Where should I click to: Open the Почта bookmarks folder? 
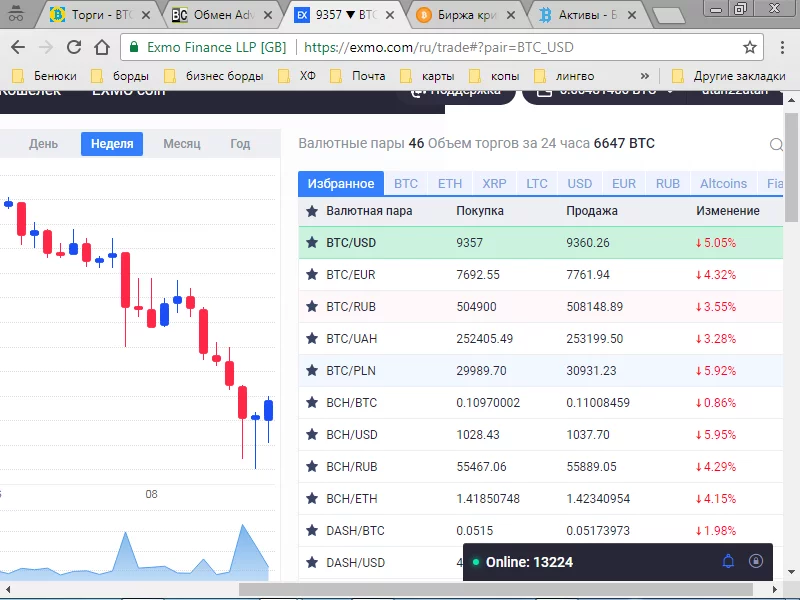pyautogui.click(x=358, y=76)
